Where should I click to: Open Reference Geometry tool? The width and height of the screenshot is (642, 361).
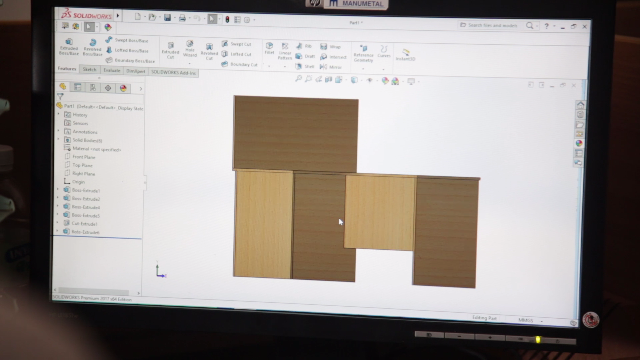pos(363,54)
